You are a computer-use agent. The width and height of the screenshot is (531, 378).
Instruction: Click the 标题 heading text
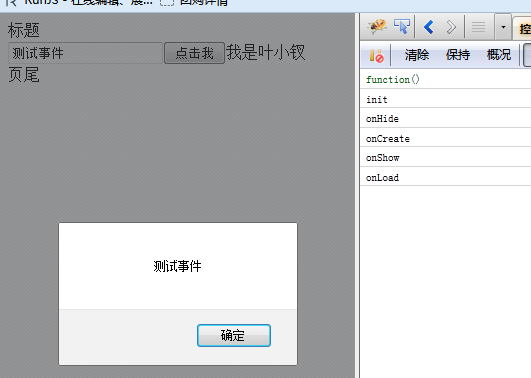coord(24,30)
